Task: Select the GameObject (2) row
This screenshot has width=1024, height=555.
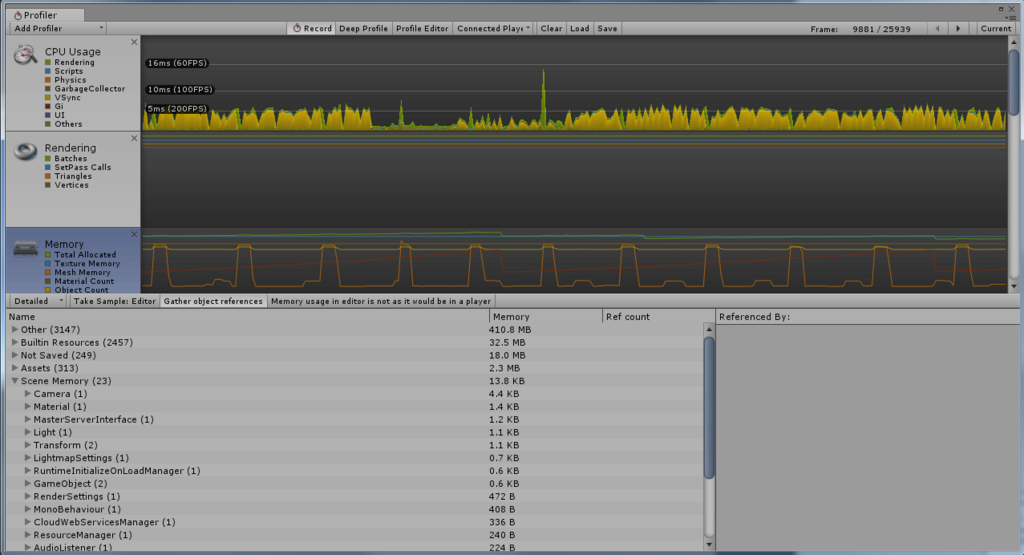Action: [356, 484]
